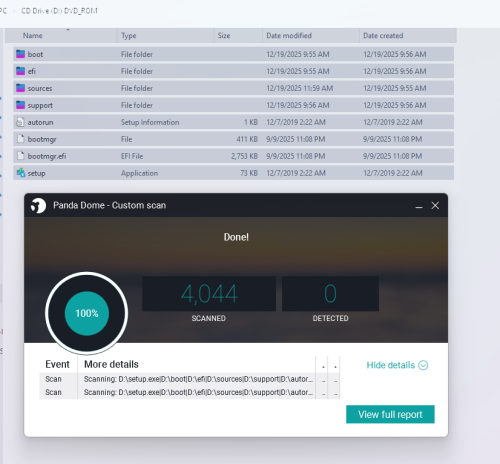Image resolution: width=500 pixels, height=464 pixels.
Task: Click the More details column header
Action: [111, 364]
